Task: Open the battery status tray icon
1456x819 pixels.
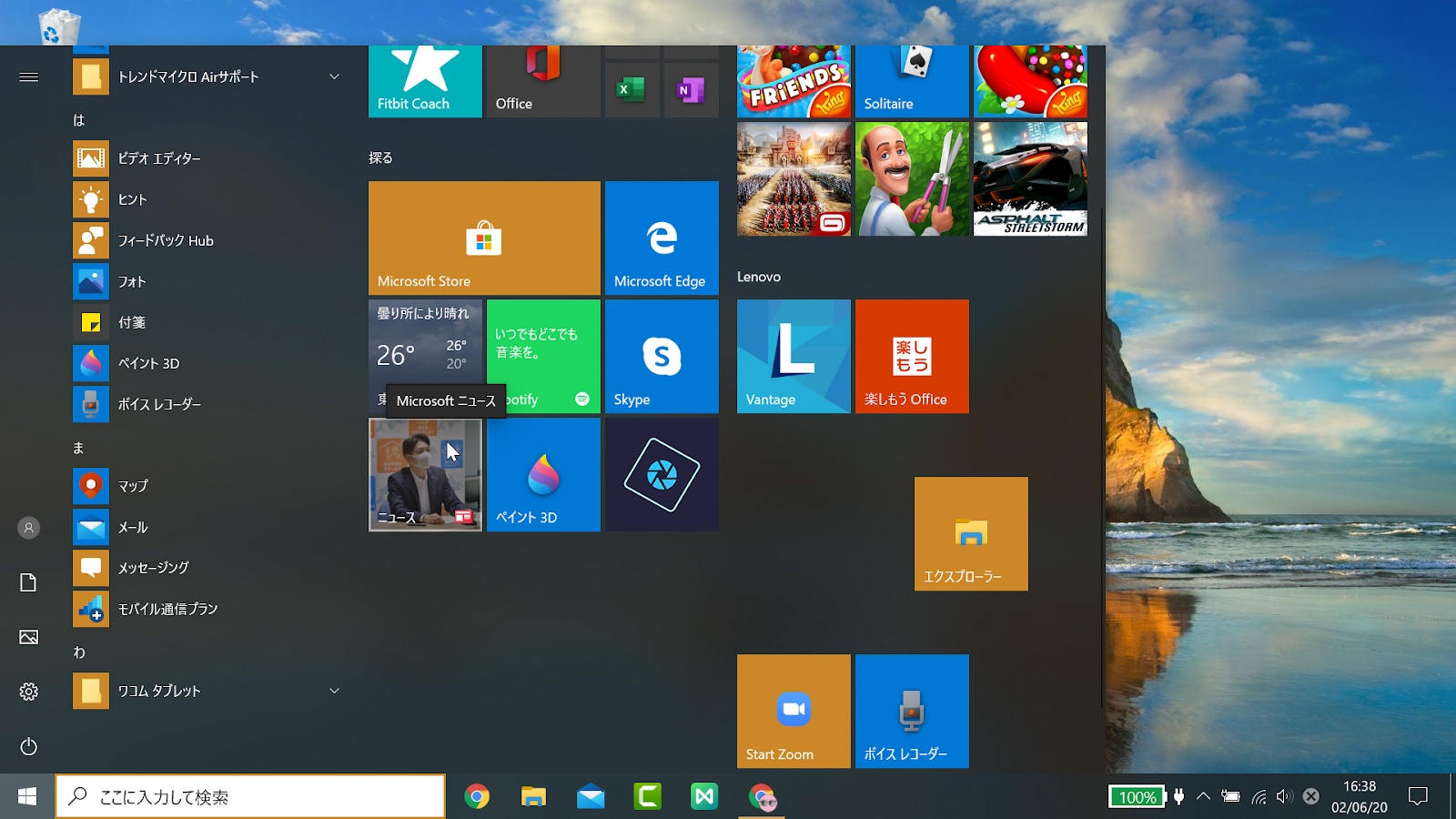Action: point(1230,797)
